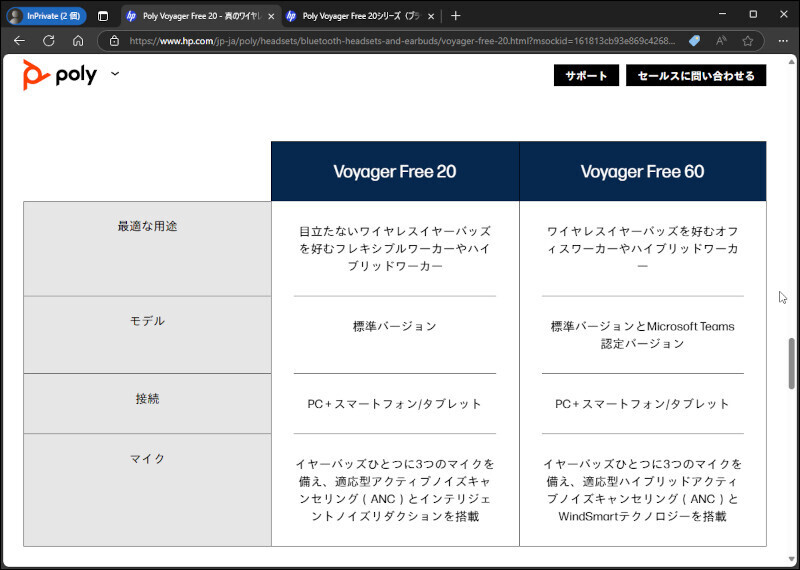800x570 pixels.
Task: Click the Voyager Free 60 PC+スマートフォン cell
Action: pos(643,404)
